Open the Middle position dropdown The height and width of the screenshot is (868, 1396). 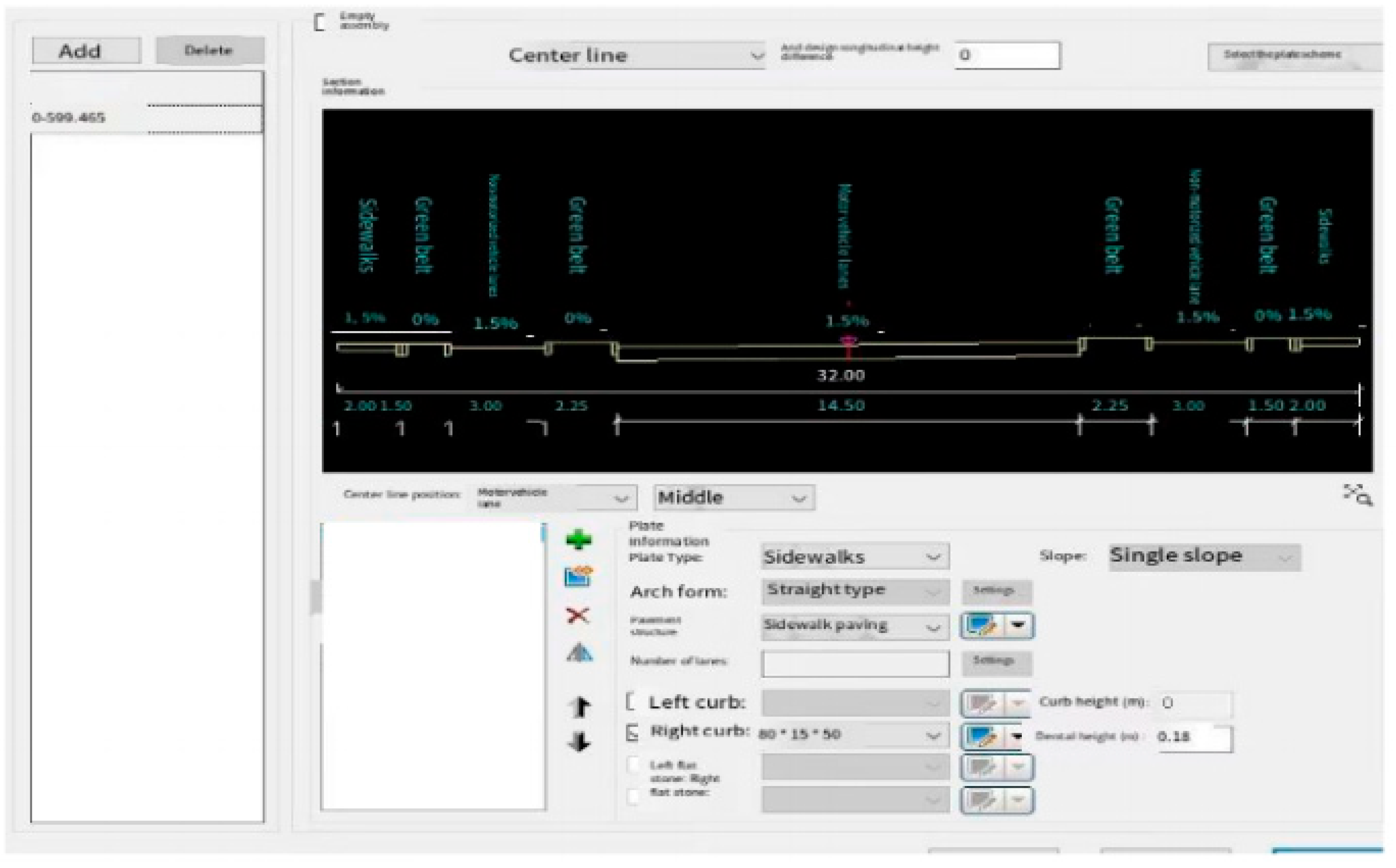click(733, 498)
